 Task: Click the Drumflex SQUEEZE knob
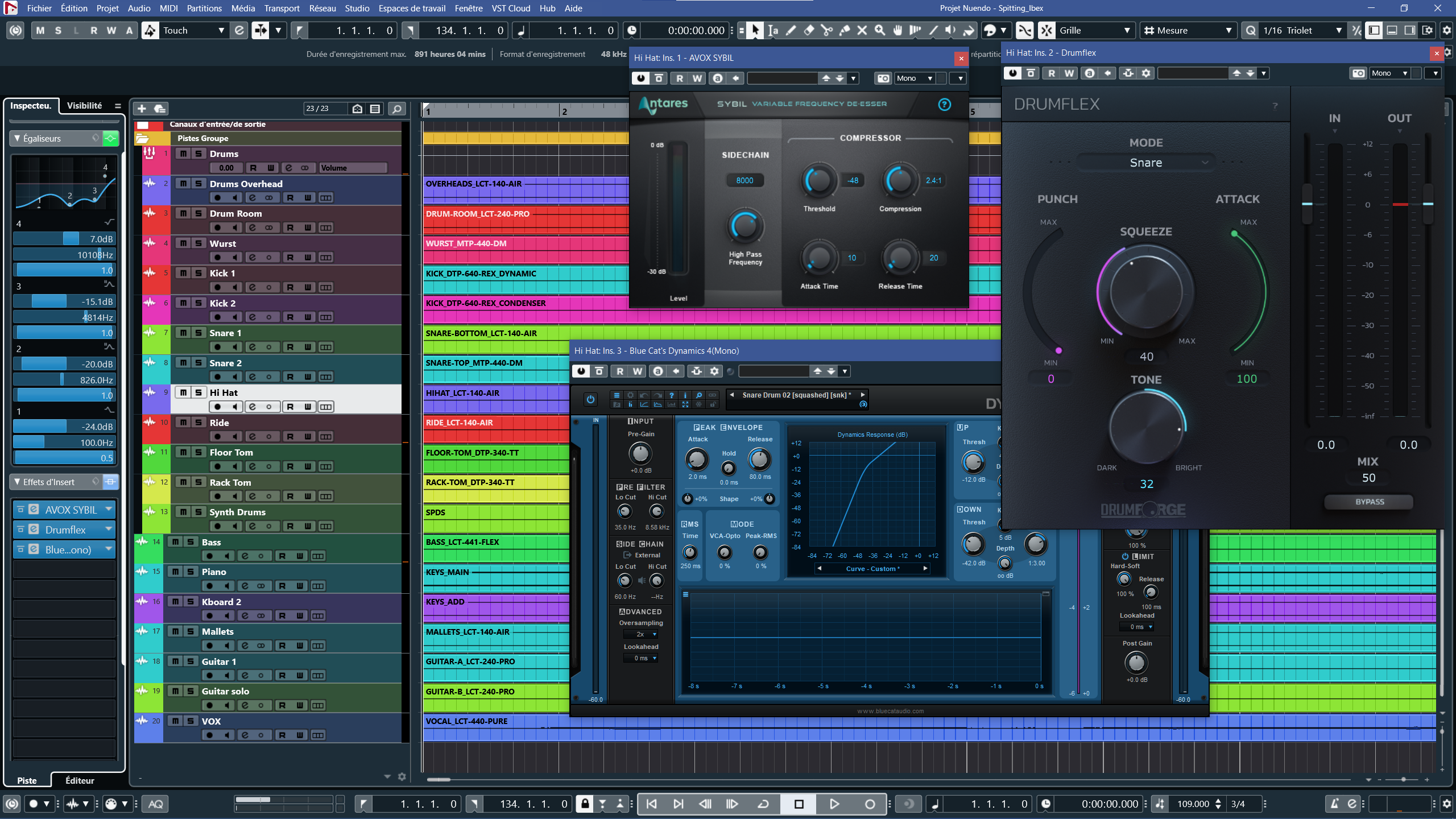point(1146,291)
